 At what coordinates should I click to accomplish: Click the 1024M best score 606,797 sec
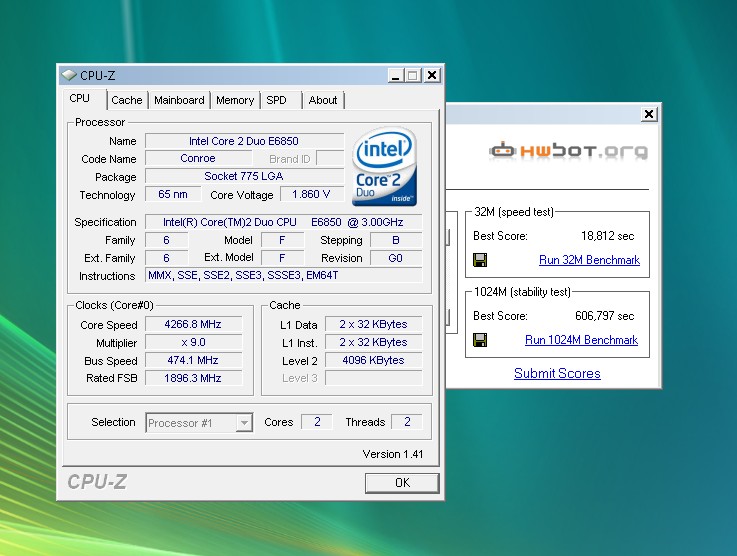pos(604,316)
